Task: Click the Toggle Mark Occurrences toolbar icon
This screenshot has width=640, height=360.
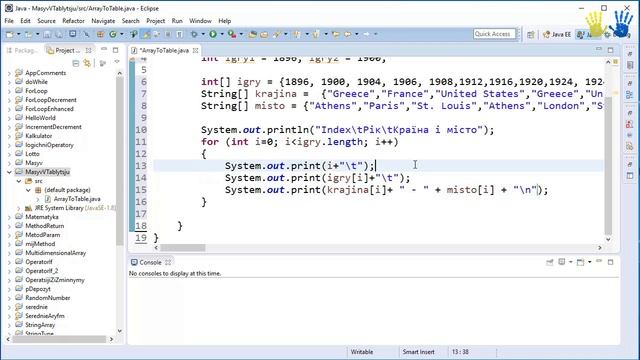Action: (146, 34)
